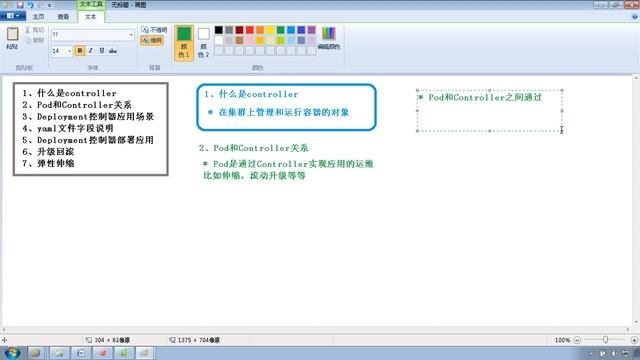Click the zoom slider handle

point(605,340)
